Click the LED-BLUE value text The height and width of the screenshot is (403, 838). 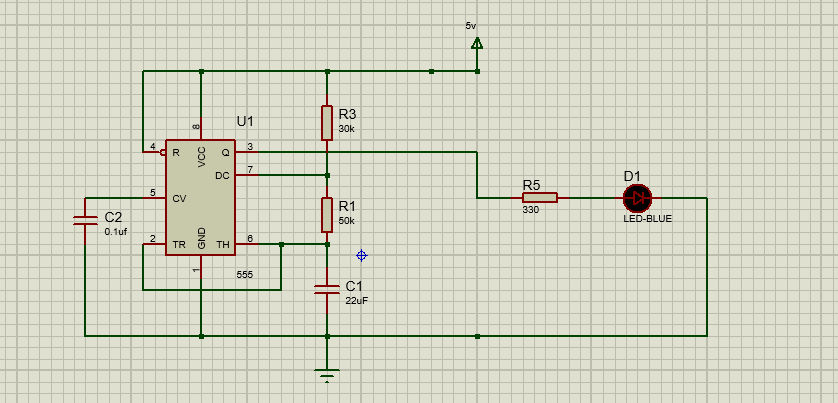click(648, 219)
